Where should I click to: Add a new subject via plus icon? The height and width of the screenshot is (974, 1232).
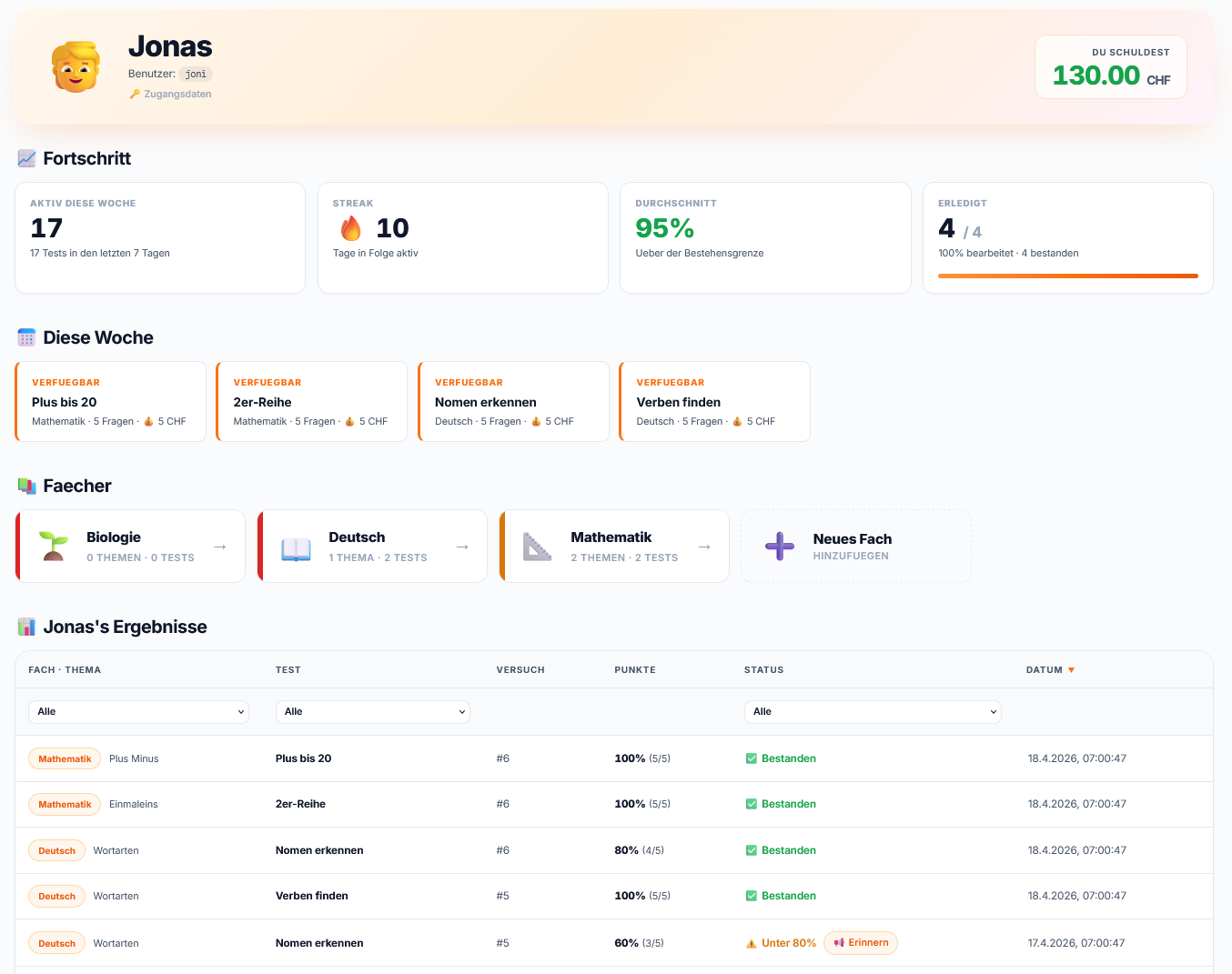pos(780,546)
